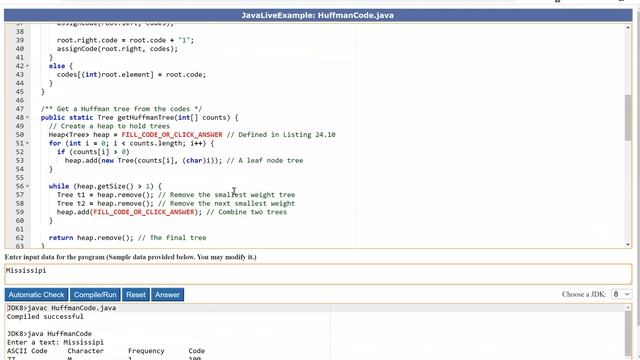Click 'Compiled successful' output line
This screenshot has width=640, height=360.
pyautogui.click(x=45, y=317)
